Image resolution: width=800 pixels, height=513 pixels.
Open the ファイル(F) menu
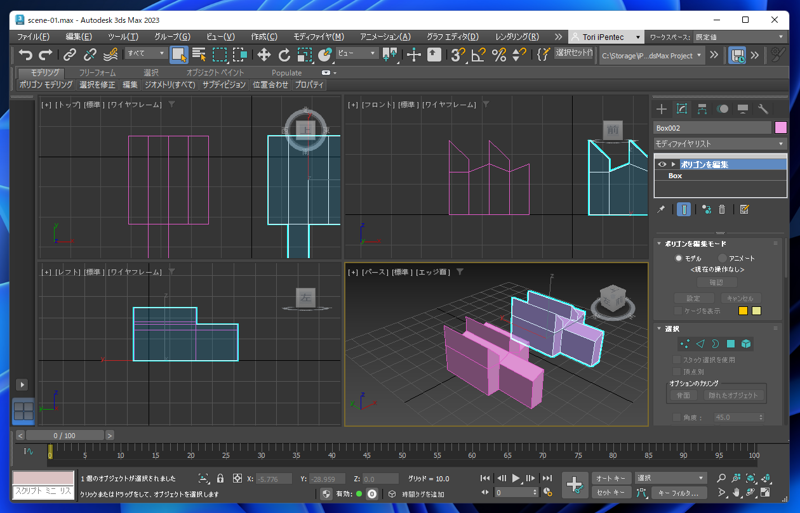(33, 37)
